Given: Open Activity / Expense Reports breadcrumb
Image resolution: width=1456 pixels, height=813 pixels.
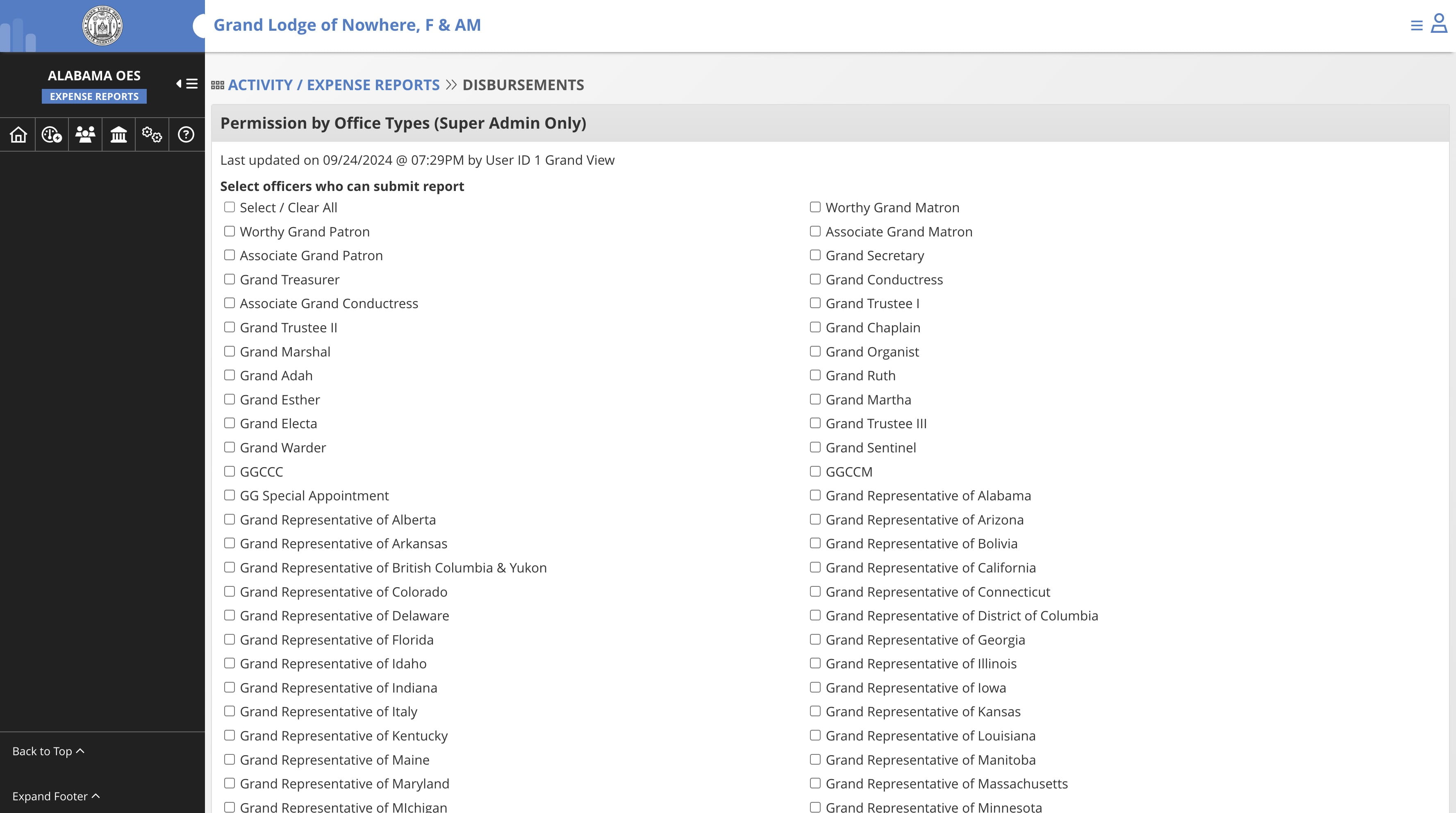Looking at the screenshot, I should pyautogui.click(x=334, y=85).
